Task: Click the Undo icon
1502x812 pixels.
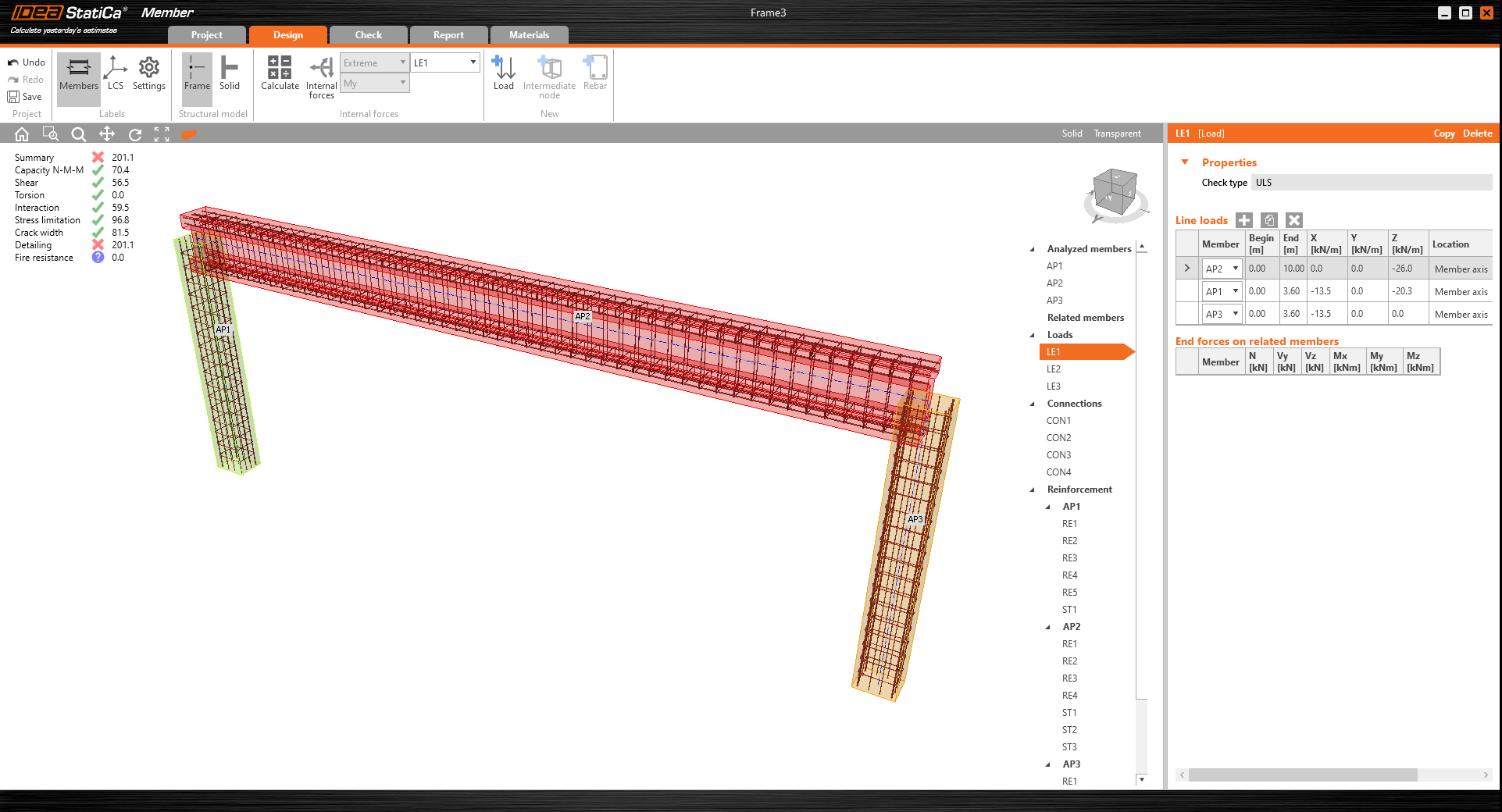Action: click(x=13, y=62)
